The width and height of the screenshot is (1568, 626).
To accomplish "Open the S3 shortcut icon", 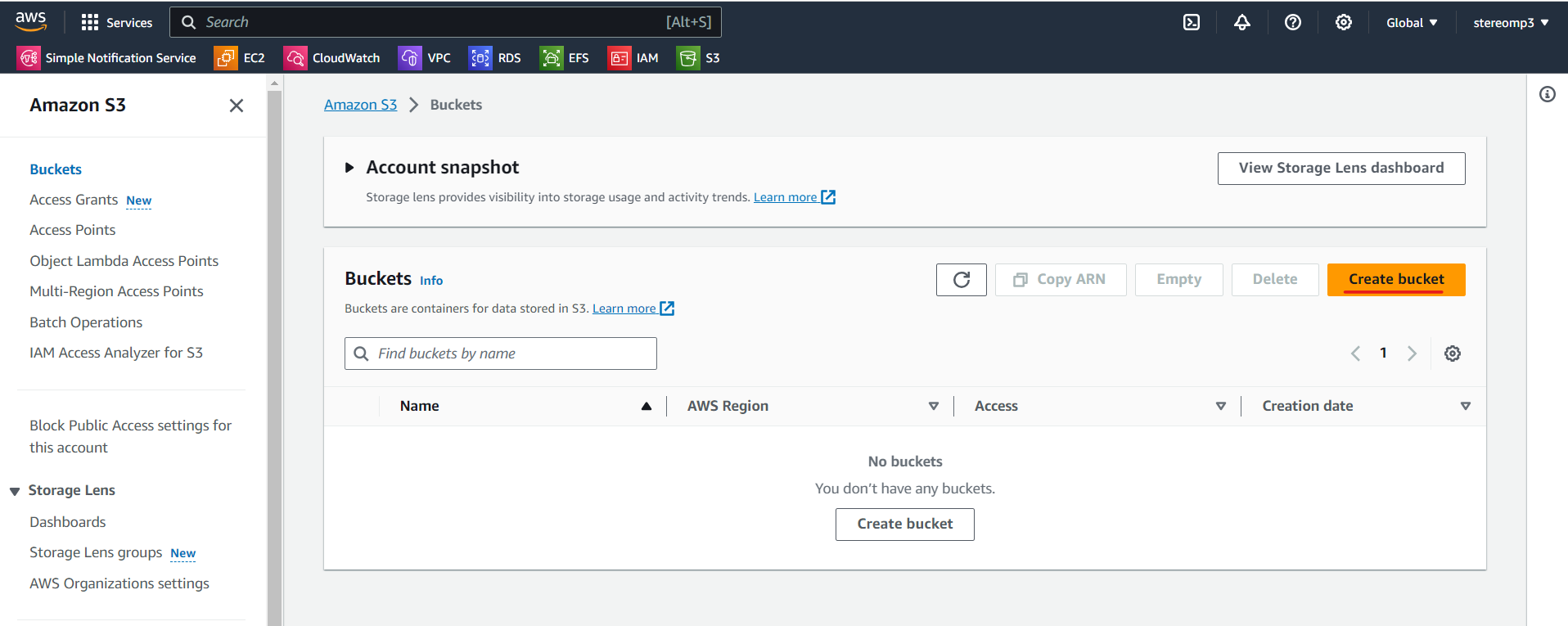I will click(688, 58).
